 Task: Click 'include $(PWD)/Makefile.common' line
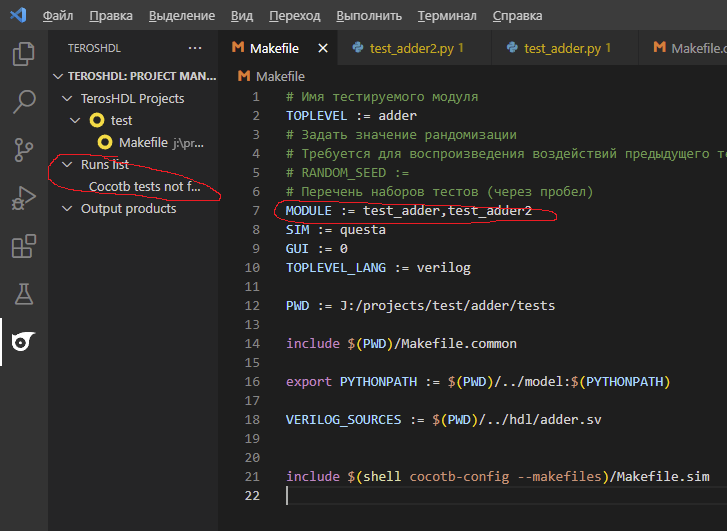point(402,344)
